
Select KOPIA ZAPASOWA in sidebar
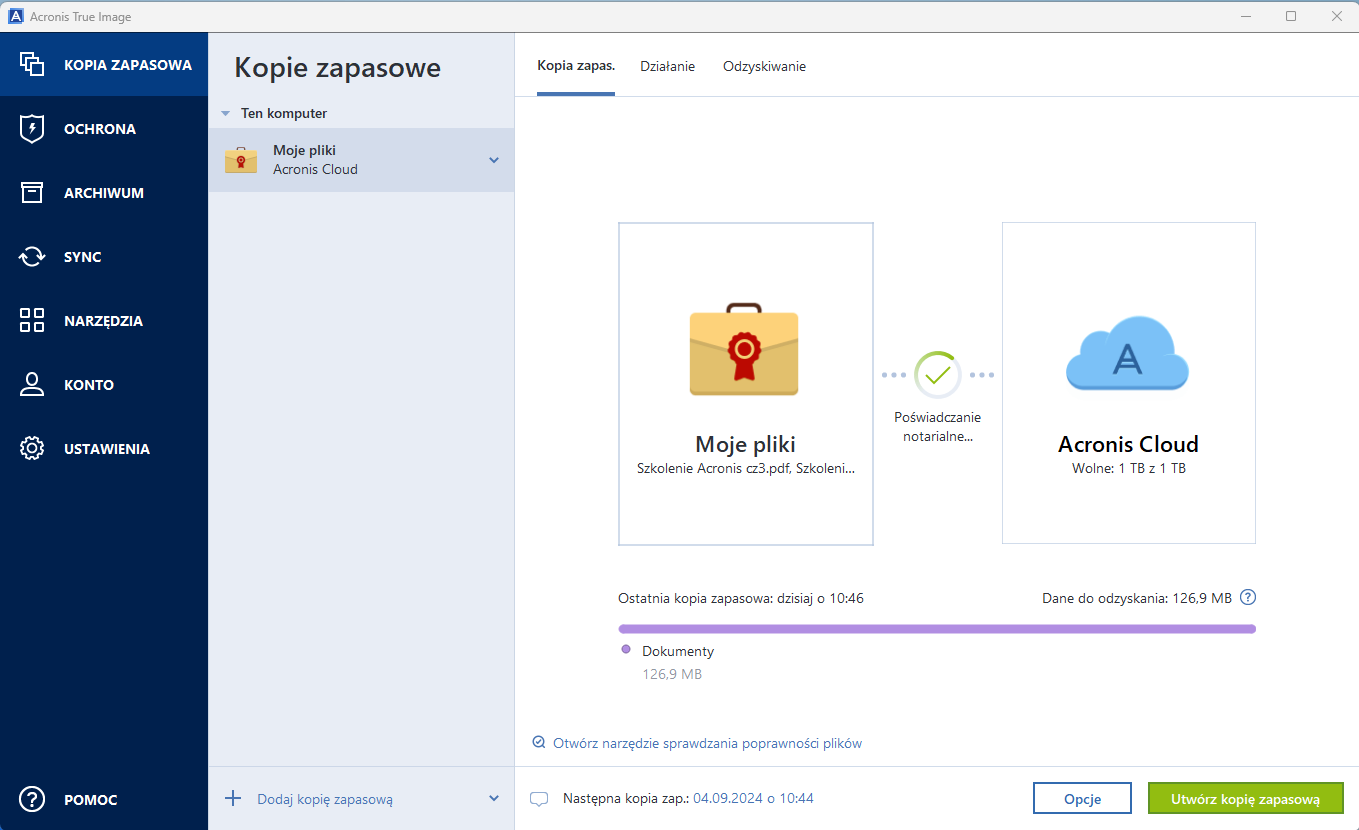pos(104,64)
